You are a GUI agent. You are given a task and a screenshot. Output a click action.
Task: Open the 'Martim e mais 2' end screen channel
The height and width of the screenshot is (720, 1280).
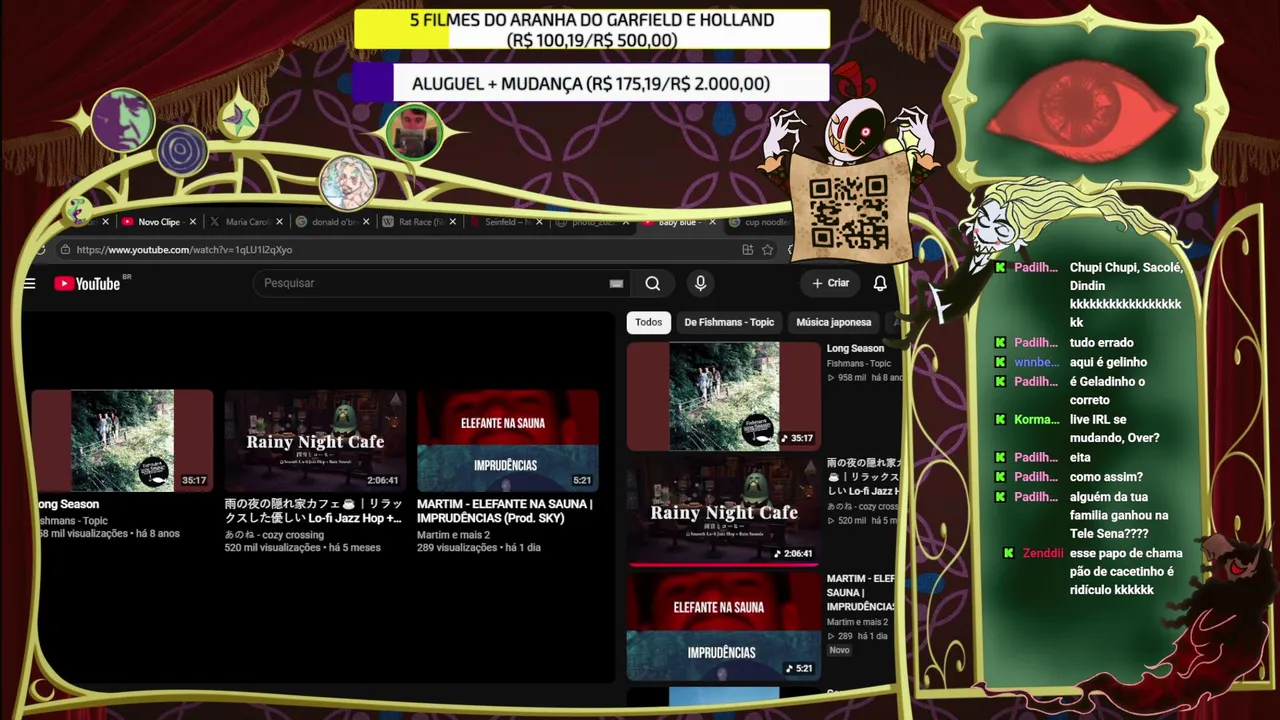click(x=453, y=535)
